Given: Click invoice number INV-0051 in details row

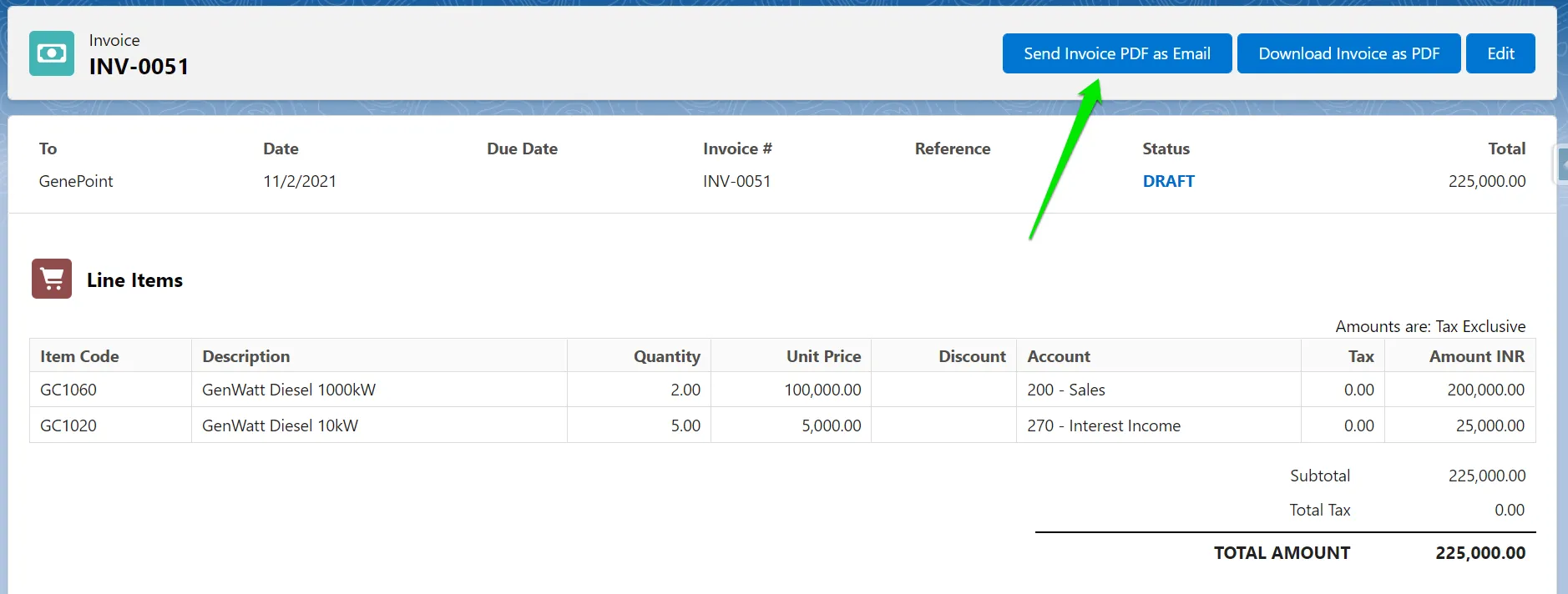Looking at the screenshot, I should point(736,181).
